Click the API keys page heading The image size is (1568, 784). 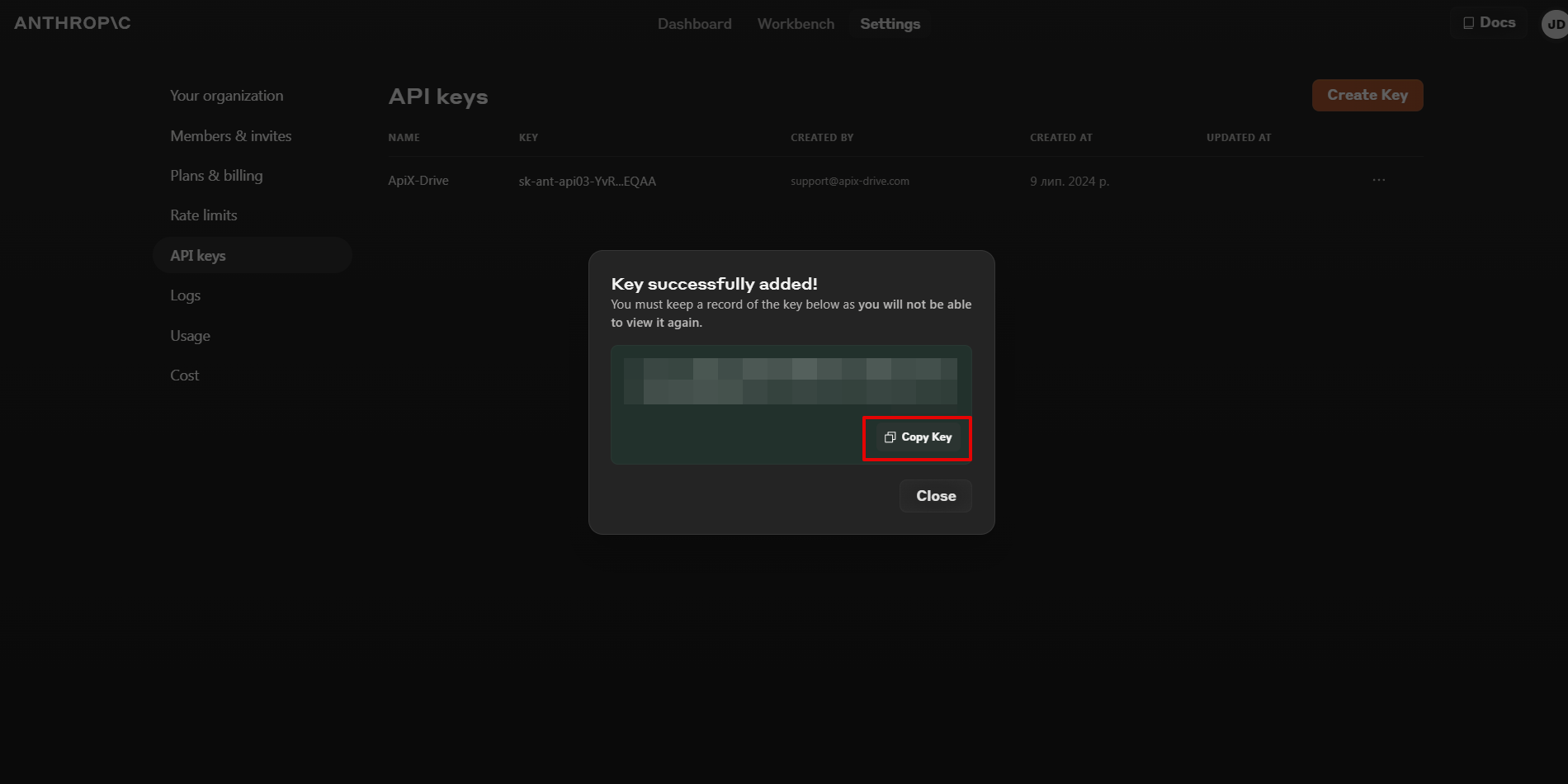click(x=438, y=97)
